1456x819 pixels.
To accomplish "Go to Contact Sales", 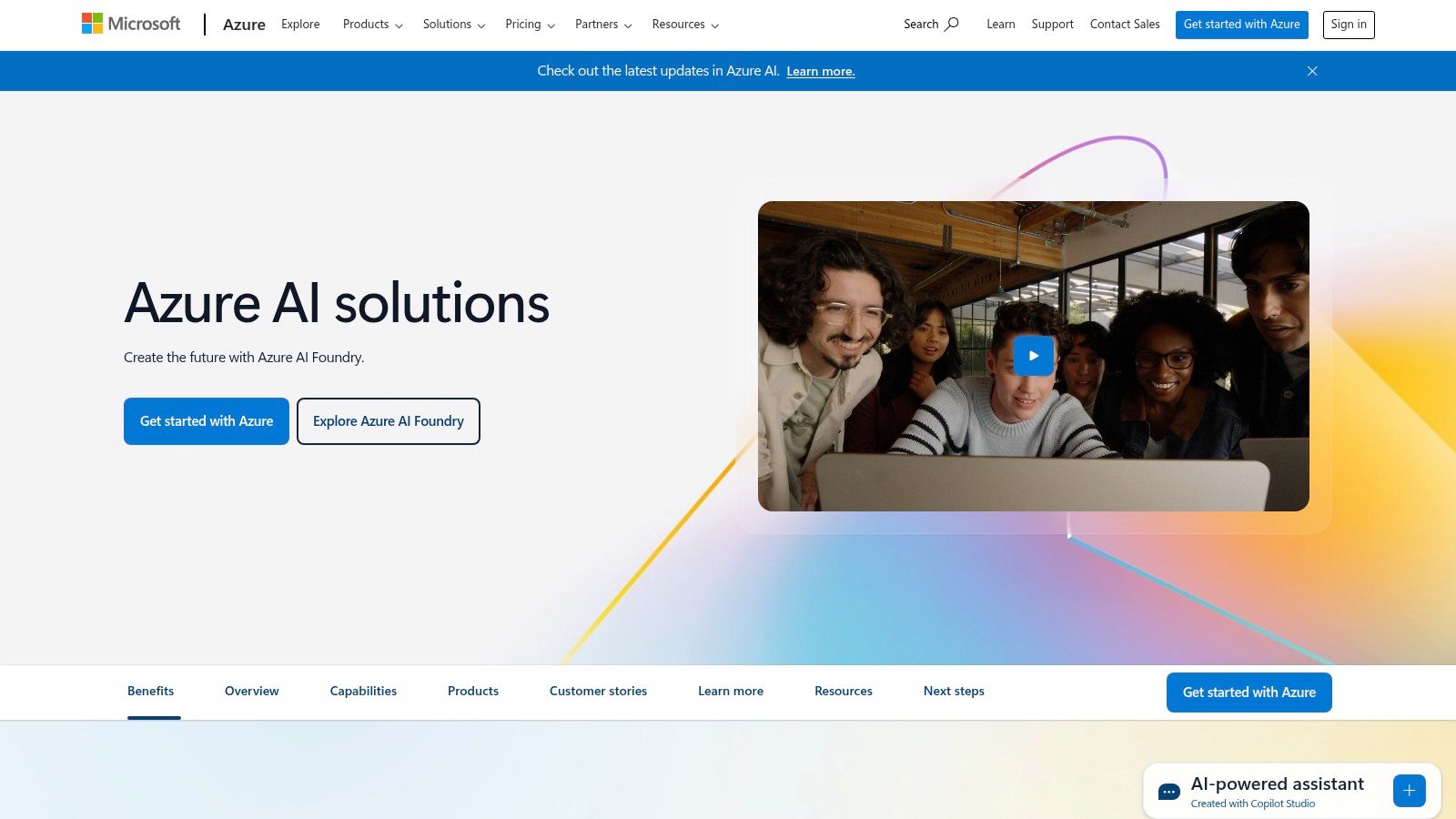I will [x=1125, y=25].
